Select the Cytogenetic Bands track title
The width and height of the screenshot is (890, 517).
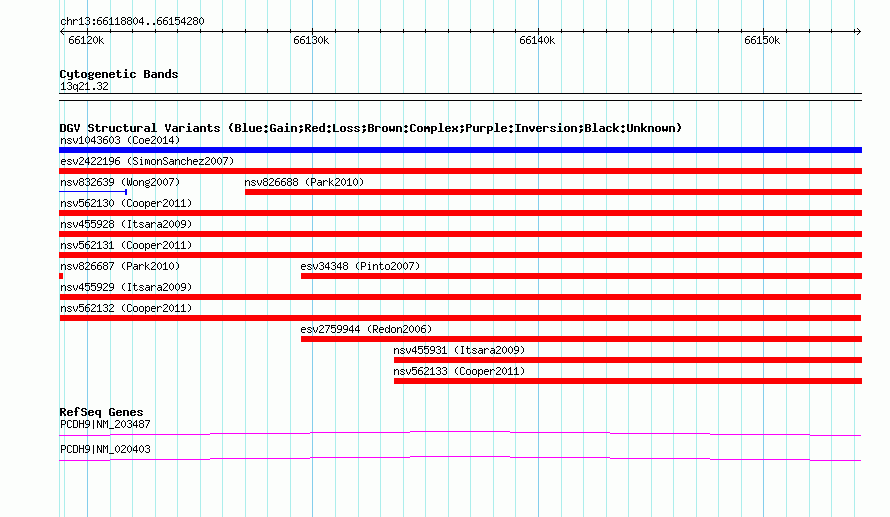(x=119, y=74)
